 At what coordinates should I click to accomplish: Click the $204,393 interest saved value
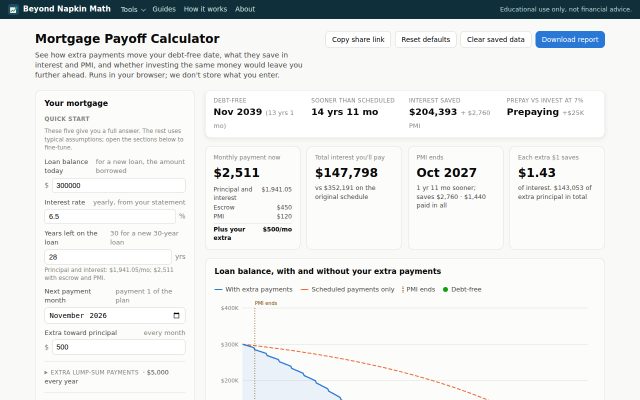click(433, 112)
